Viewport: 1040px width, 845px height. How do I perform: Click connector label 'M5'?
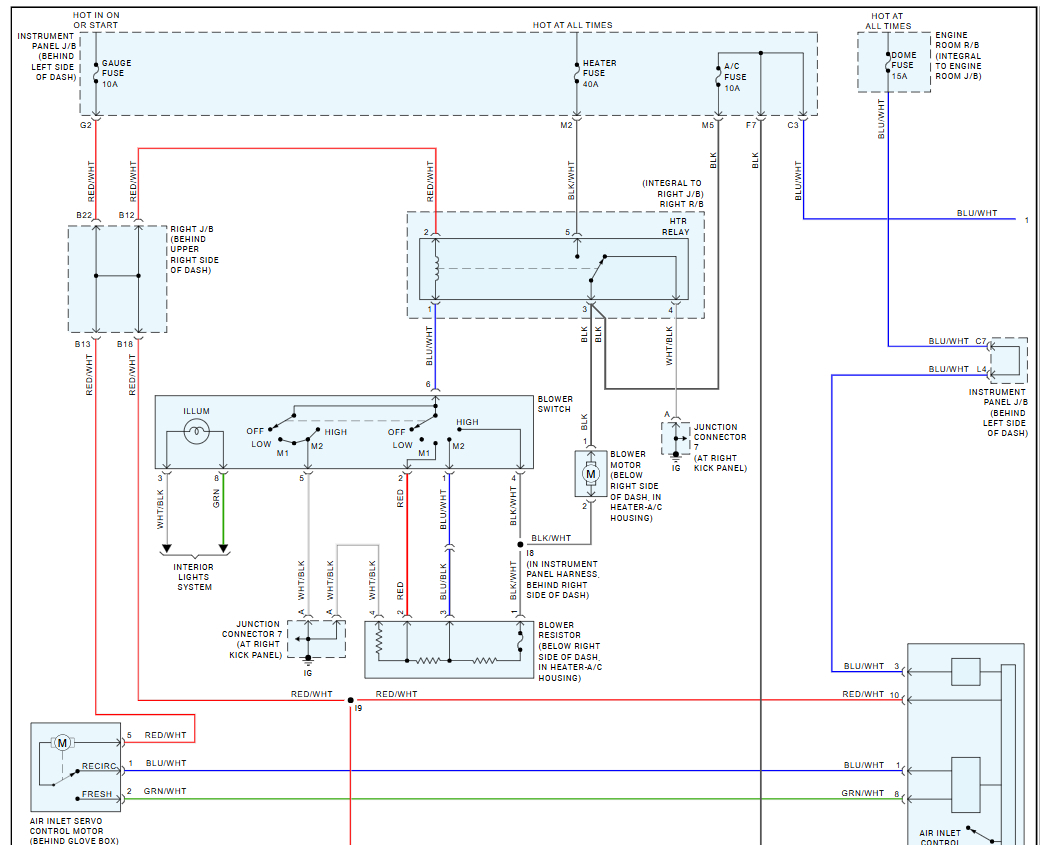coord(708,125)
